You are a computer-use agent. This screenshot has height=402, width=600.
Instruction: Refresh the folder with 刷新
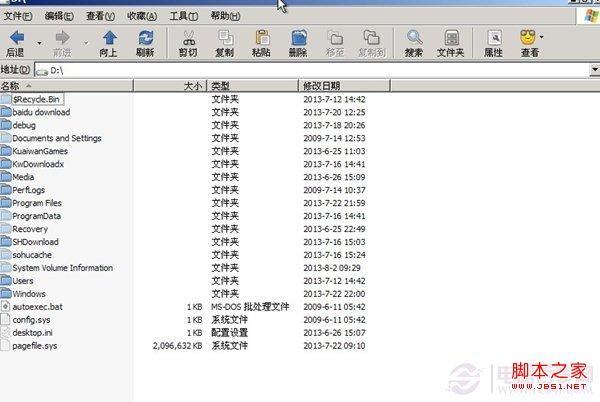145,43
